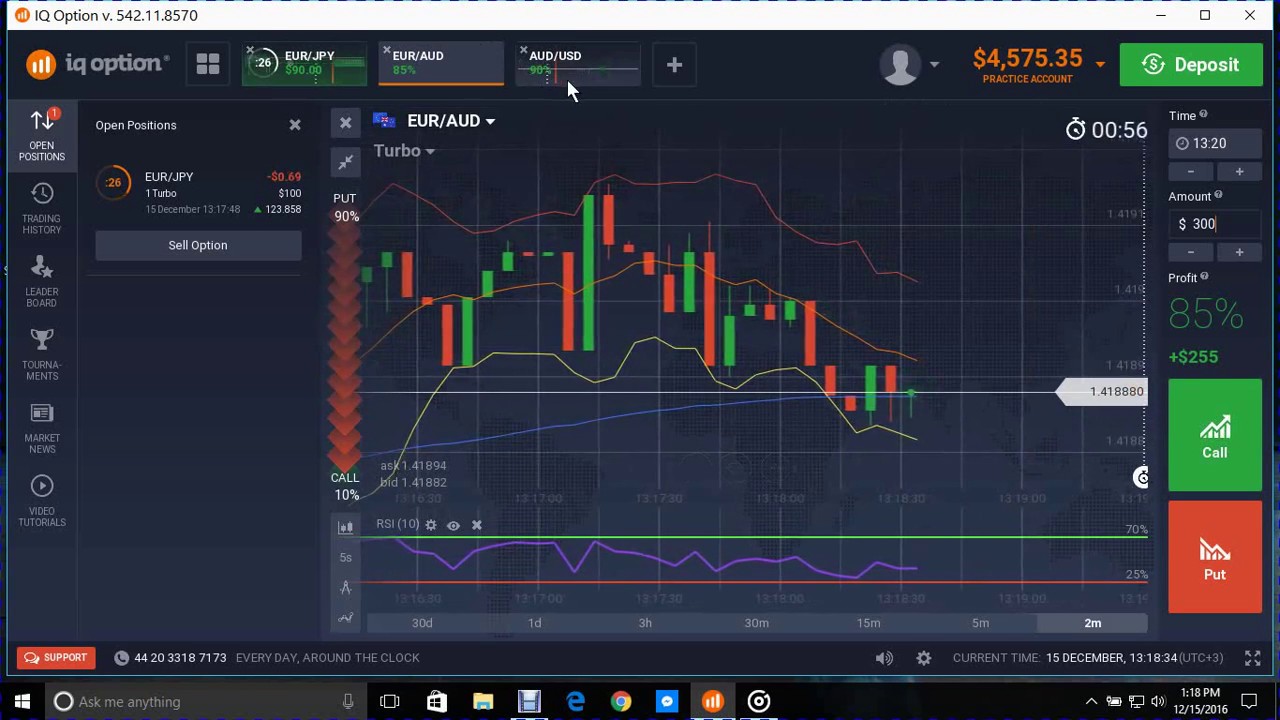
Task: Open the Time help question icon
Action: click(x=1203, y=115)
